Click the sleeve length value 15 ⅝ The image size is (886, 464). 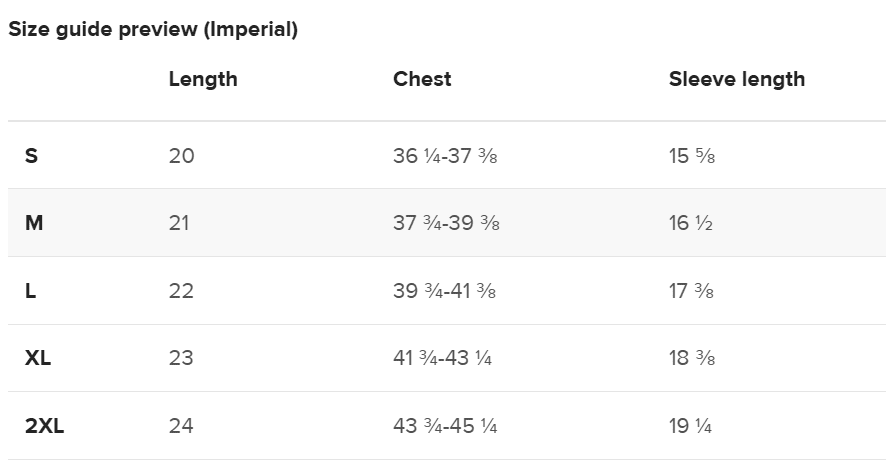(x=692, y=155)
